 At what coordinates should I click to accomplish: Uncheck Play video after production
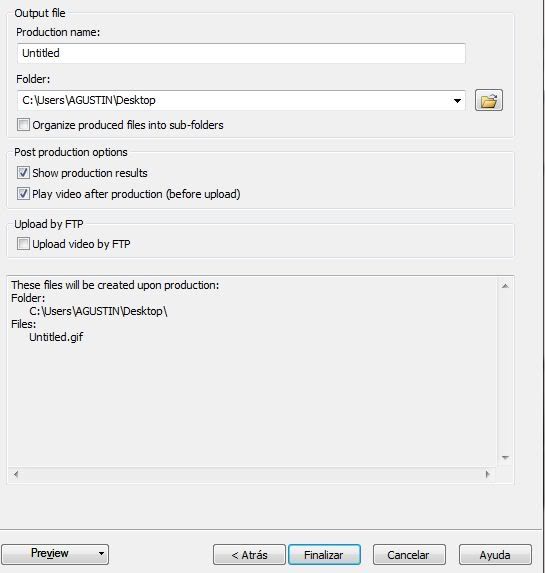click(23, 193)
